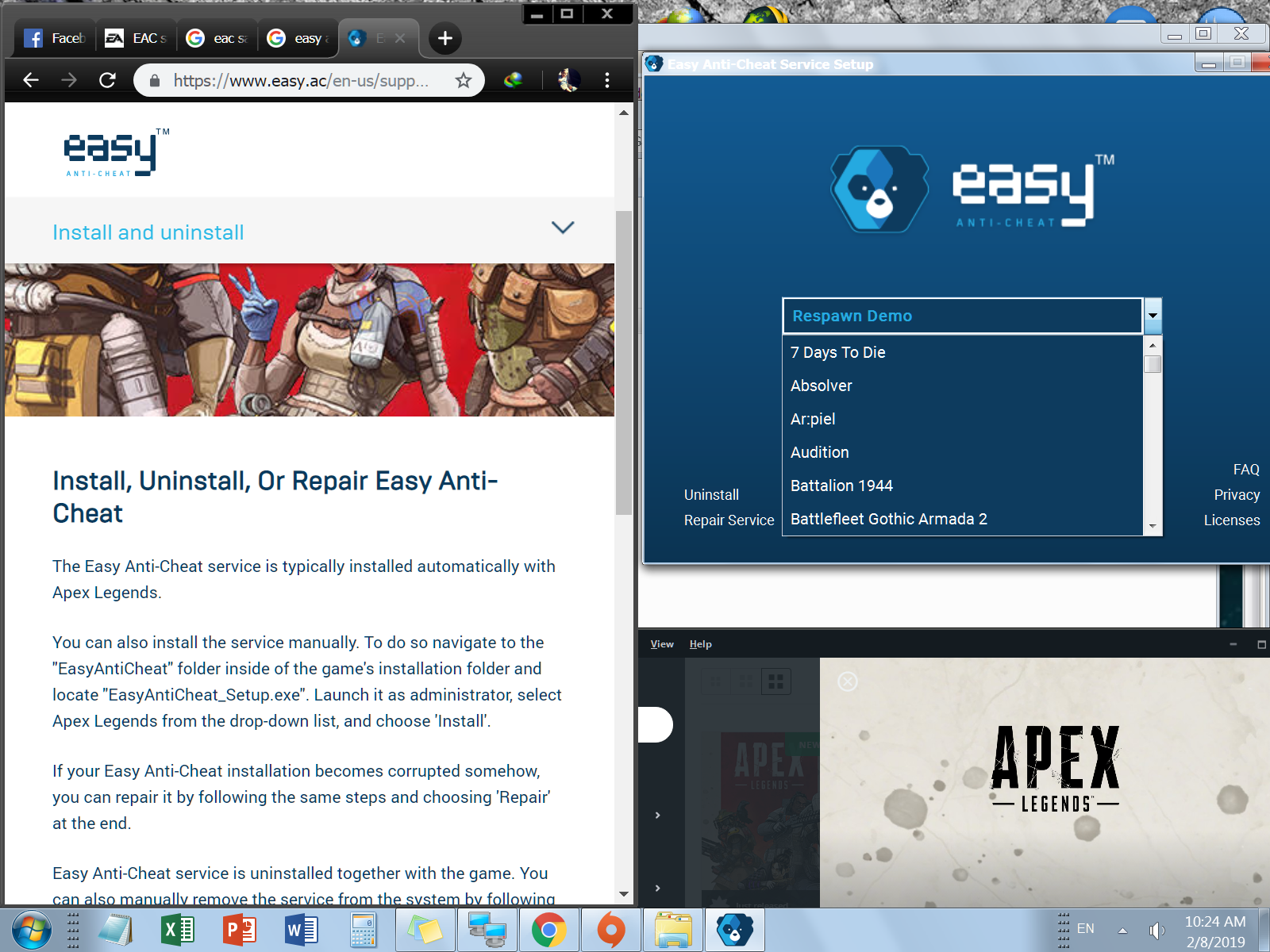Viewport: 1270px width, 952px height.
Task: Open Sticky Notes from the taskbar
Action: point(425,930)
